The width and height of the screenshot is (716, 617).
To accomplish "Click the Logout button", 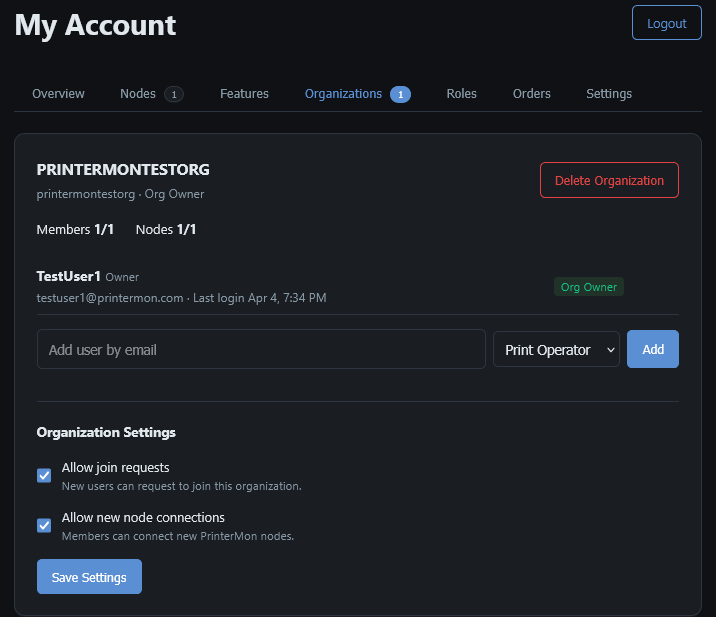I will pyautogui.click(x=666, y=23).
